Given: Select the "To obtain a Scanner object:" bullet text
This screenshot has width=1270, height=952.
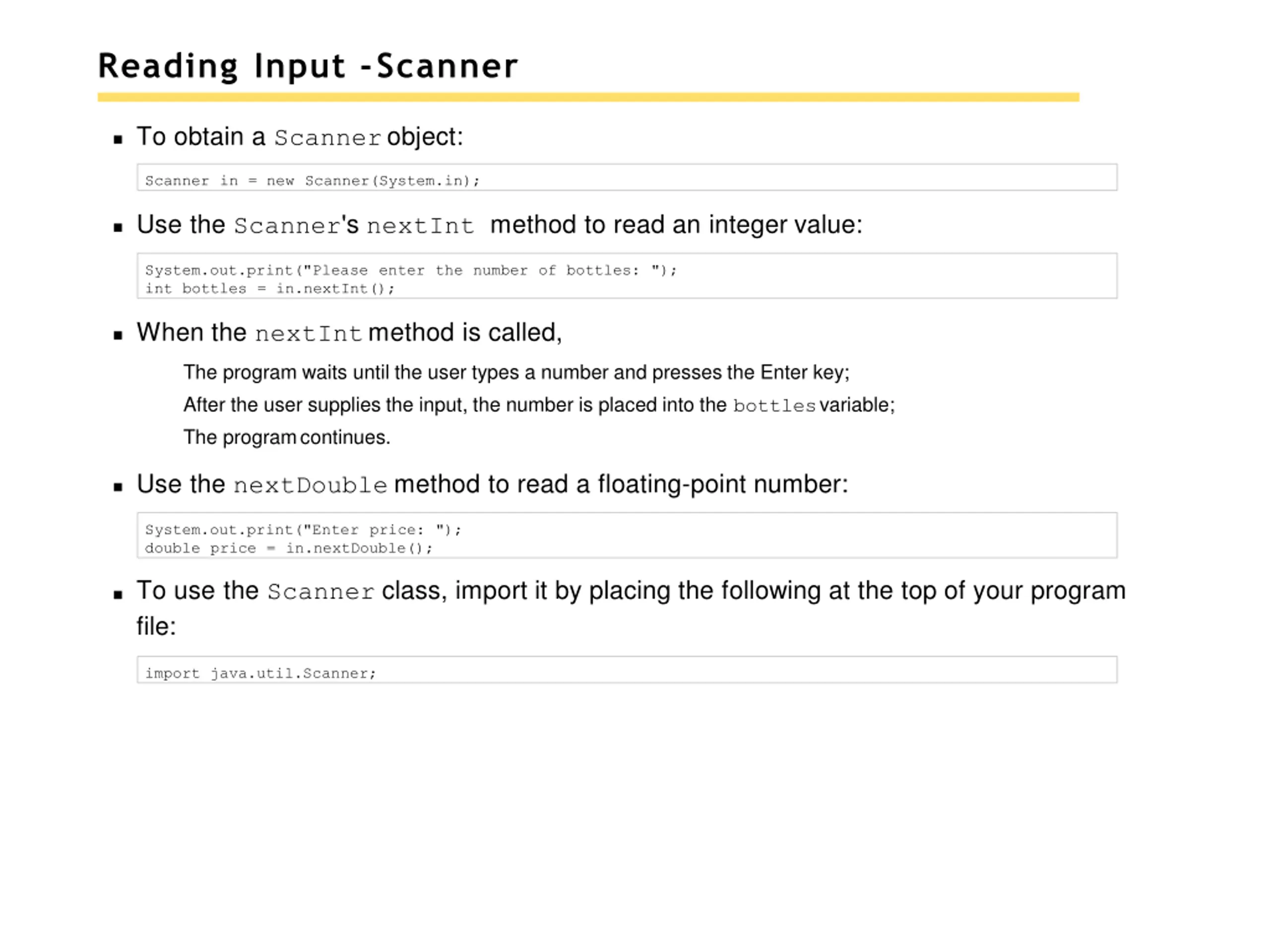Looking at the screenshot, I should point(299,137).
